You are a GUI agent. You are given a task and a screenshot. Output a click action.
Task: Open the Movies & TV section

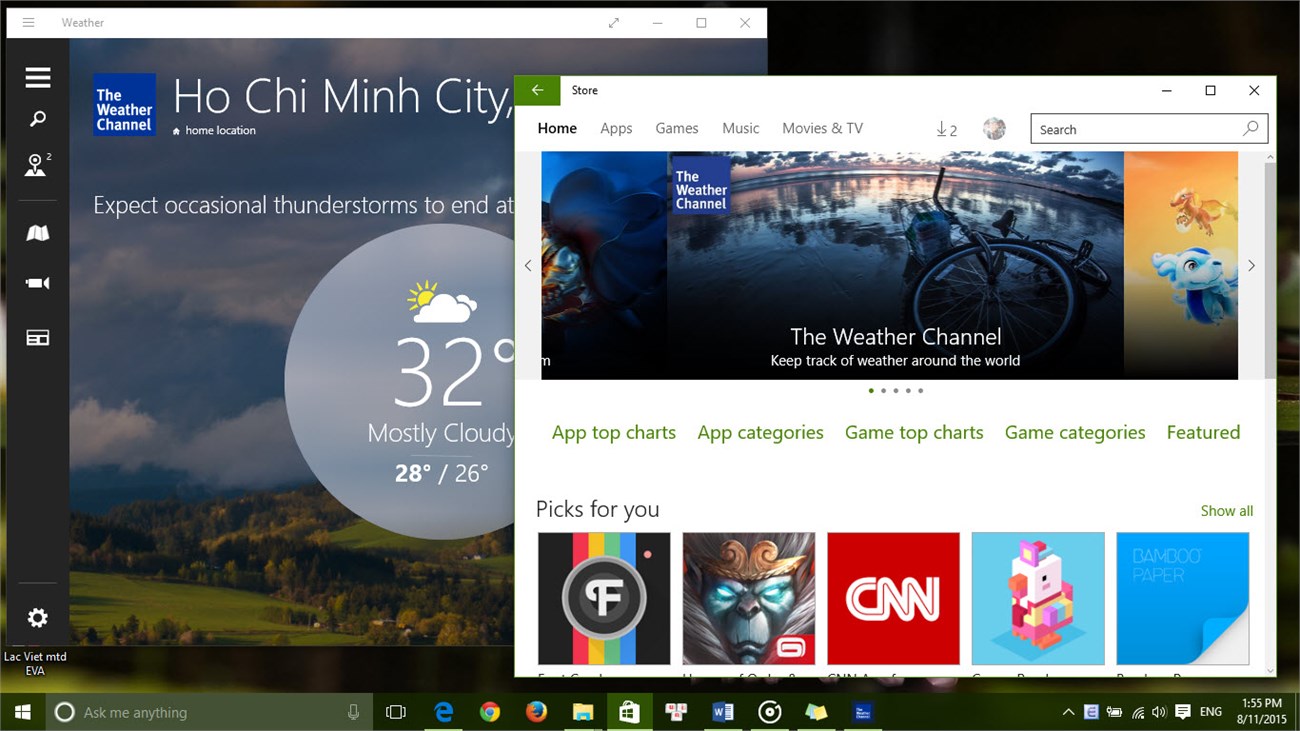coord(822,128)
